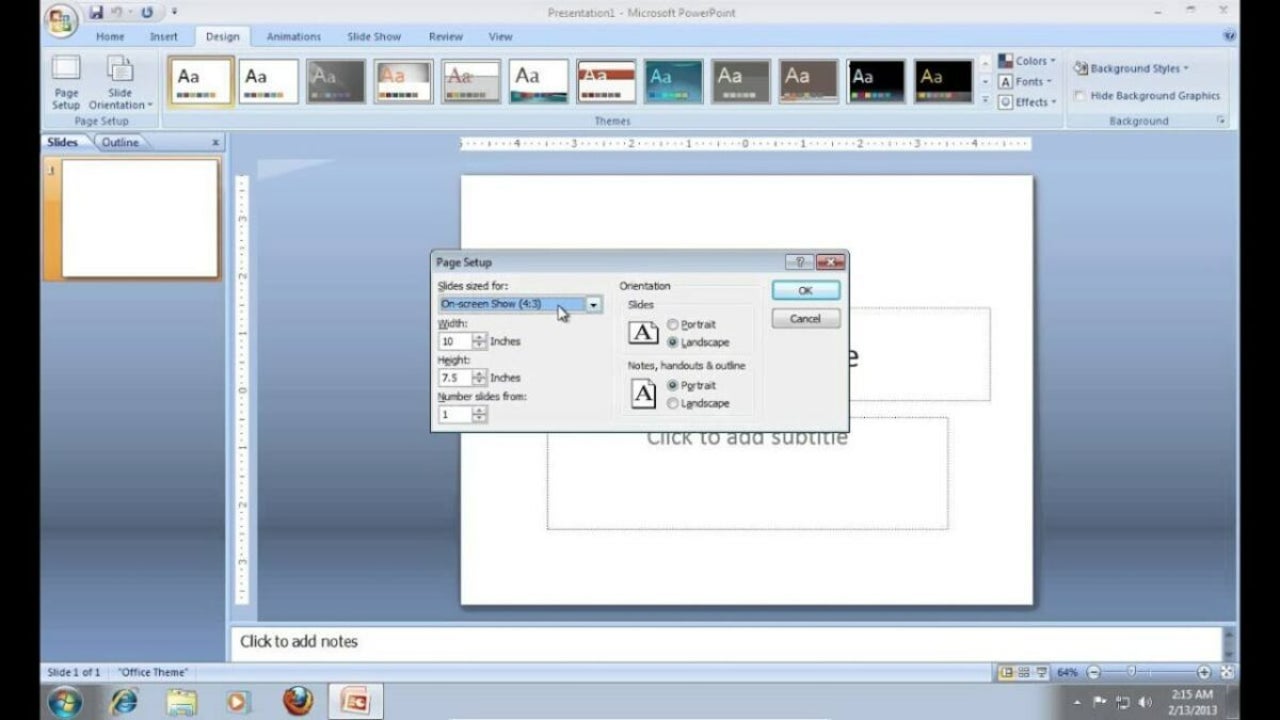The height and width of the screenshot is (720, 1280).
Task: Cancel the Page Setup dialog
Action: [x=805, y=319]
